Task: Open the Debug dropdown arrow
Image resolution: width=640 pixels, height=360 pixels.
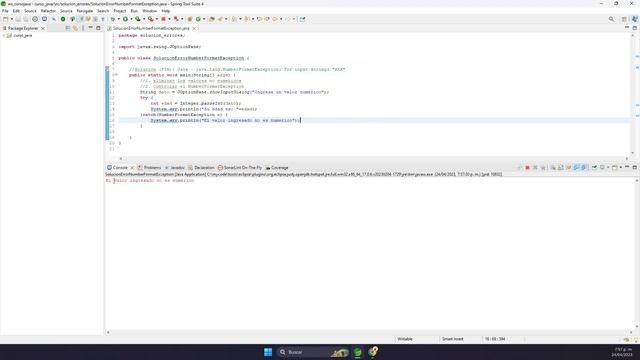Action: pyautogui.click(x=119, y=19)
